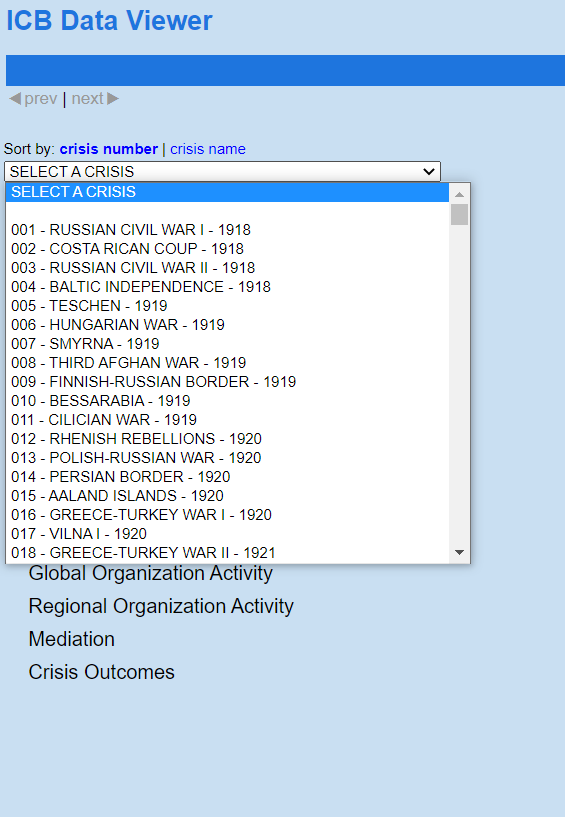Click the ICB Data Viewer title
The image size is (565, 817).
point(109,21)
